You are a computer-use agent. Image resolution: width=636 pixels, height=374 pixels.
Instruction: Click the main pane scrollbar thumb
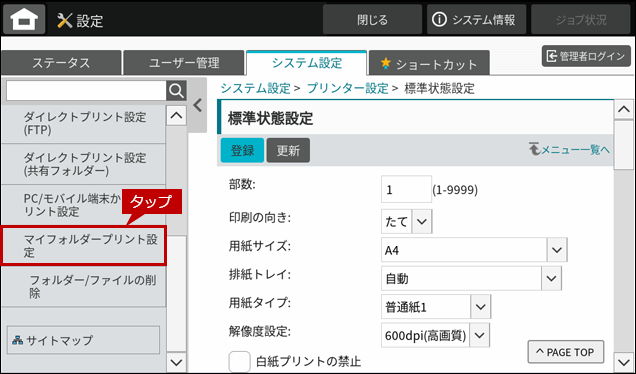point(623,145)
